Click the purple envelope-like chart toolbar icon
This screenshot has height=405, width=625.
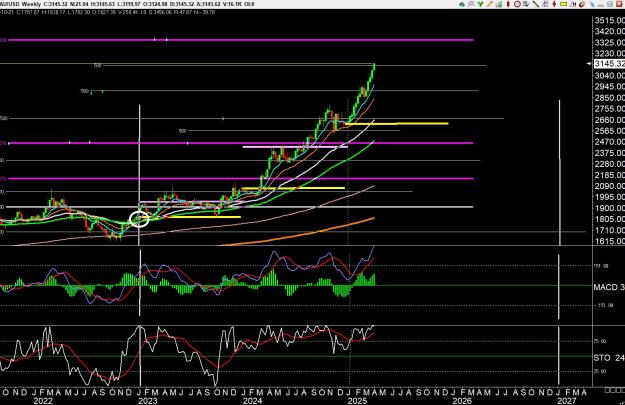(x=471, y=4)
